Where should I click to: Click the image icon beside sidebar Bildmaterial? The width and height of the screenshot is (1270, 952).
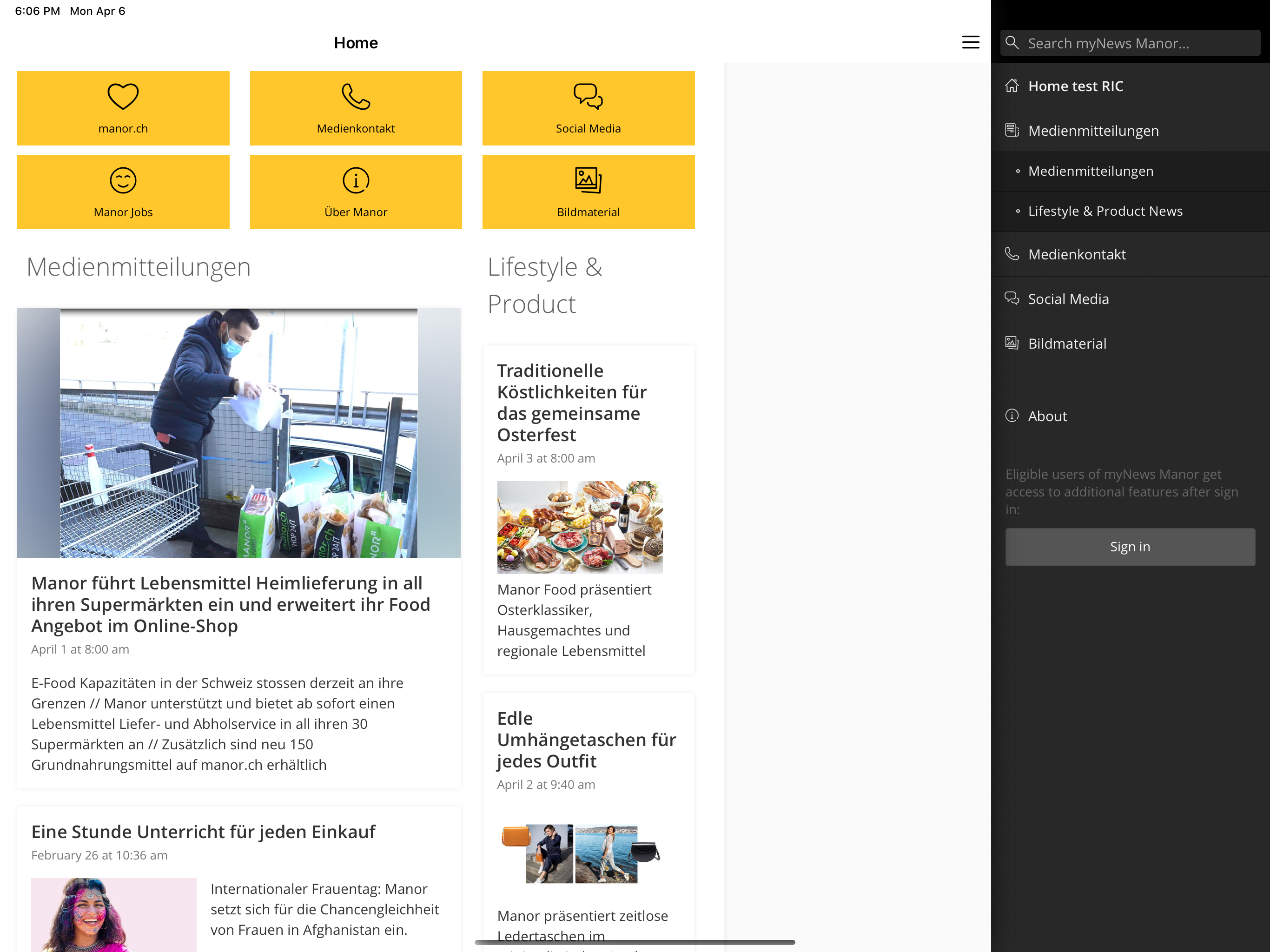(x=1012, y=344)
